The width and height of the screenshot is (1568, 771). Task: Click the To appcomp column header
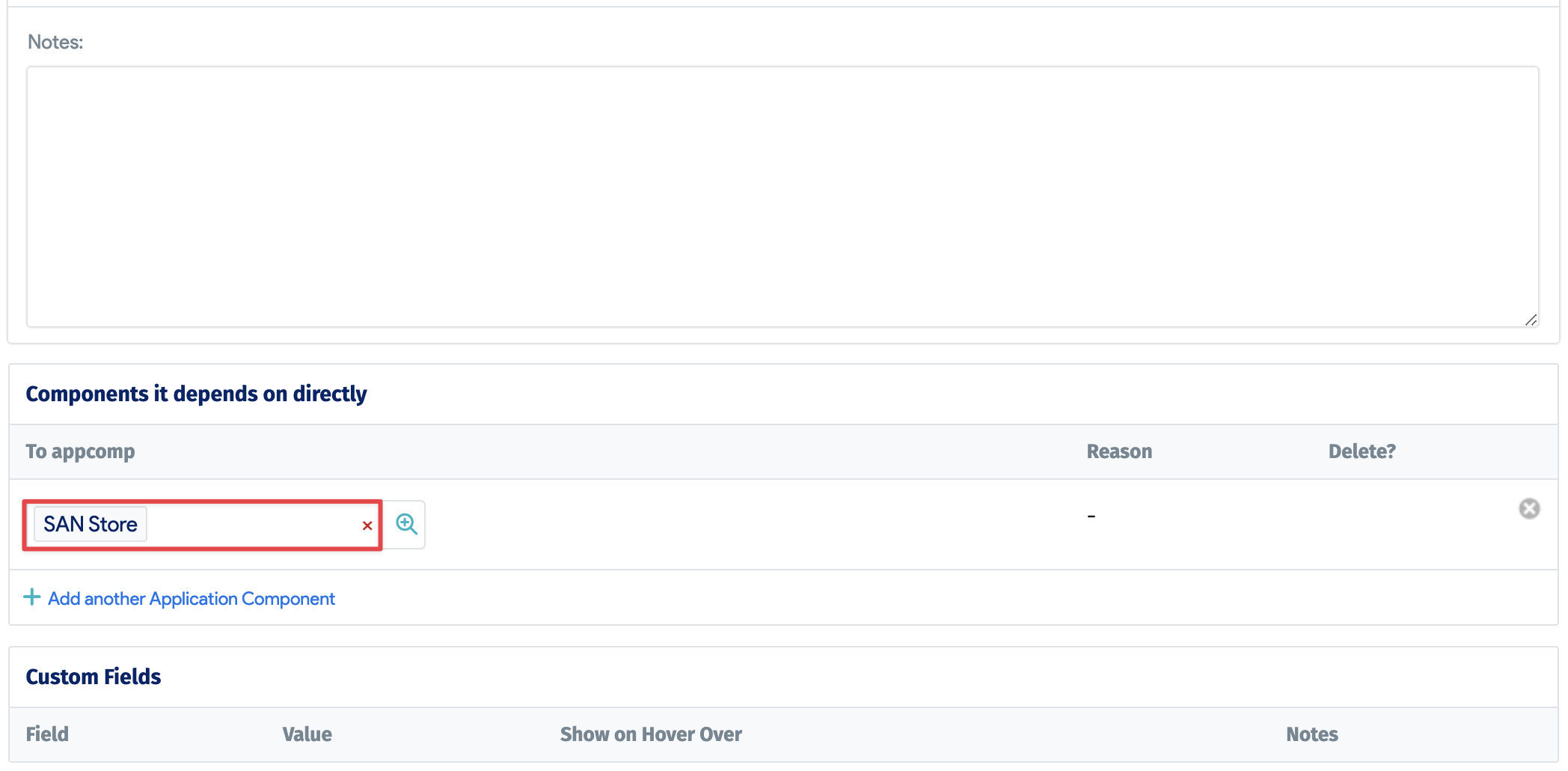(81, 451)
